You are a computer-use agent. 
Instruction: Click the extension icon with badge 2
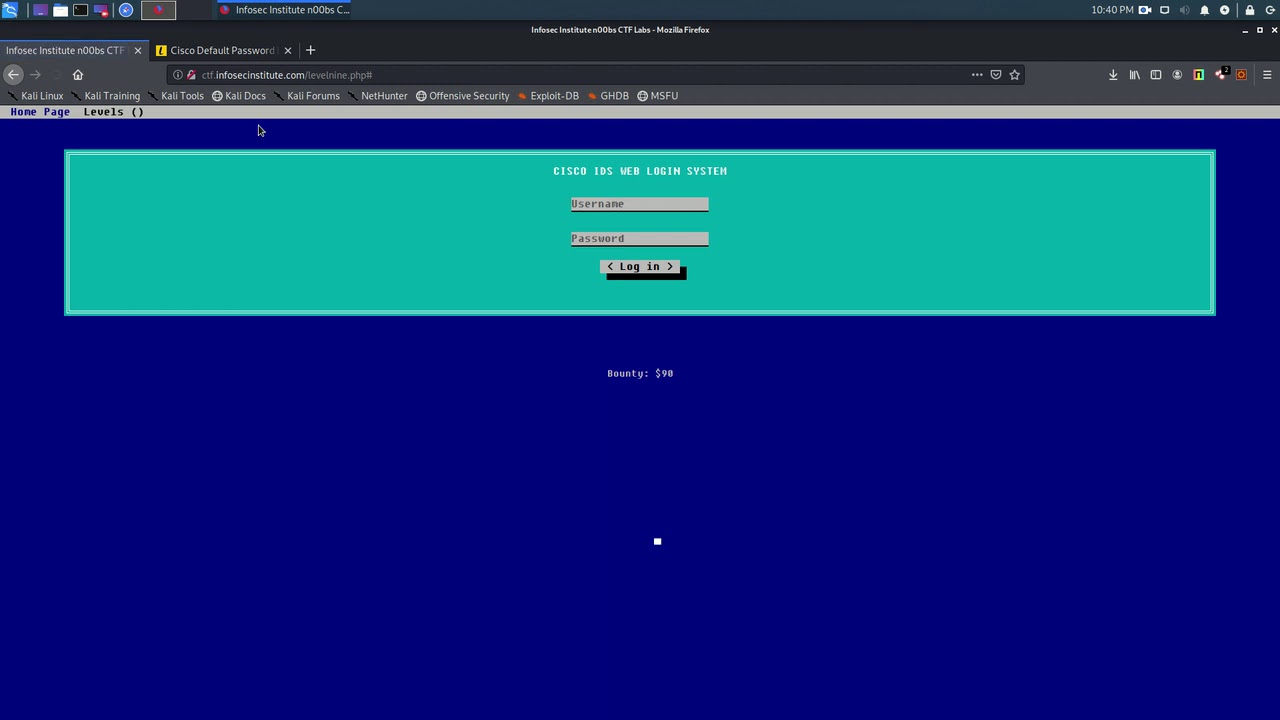coord(1221,75)
